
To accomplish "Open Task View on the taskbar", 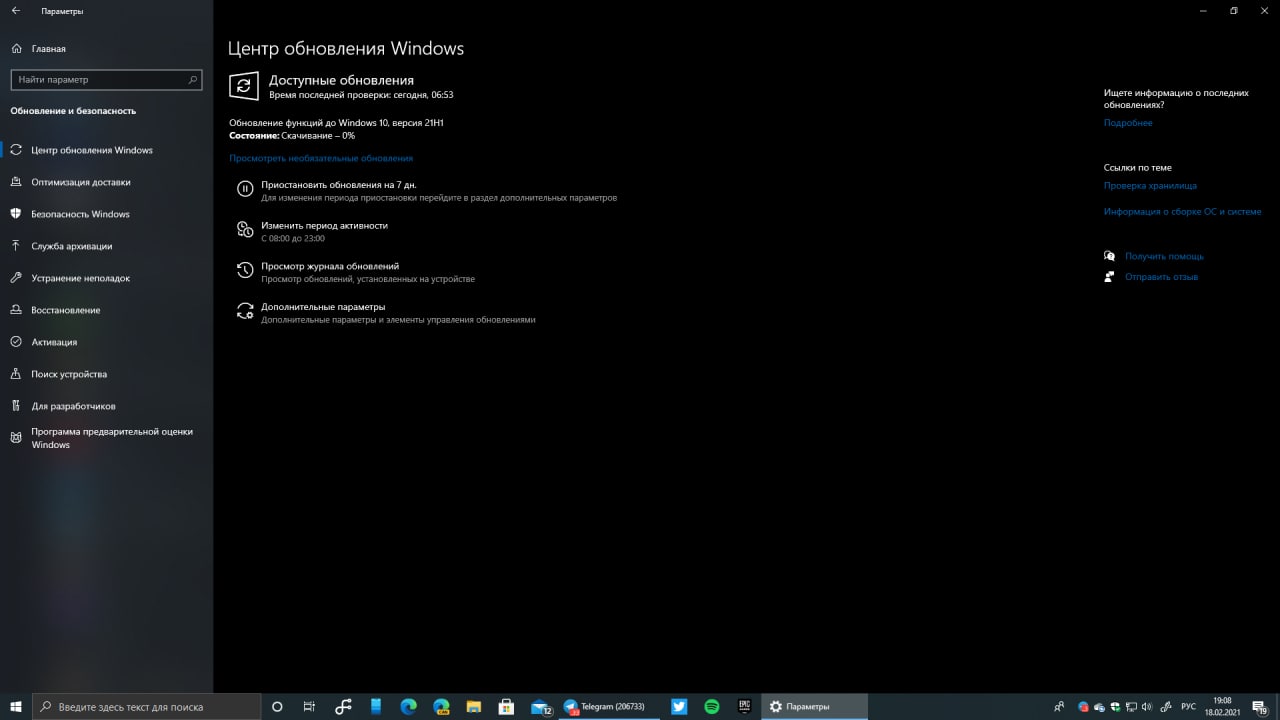I will (310, 706).
